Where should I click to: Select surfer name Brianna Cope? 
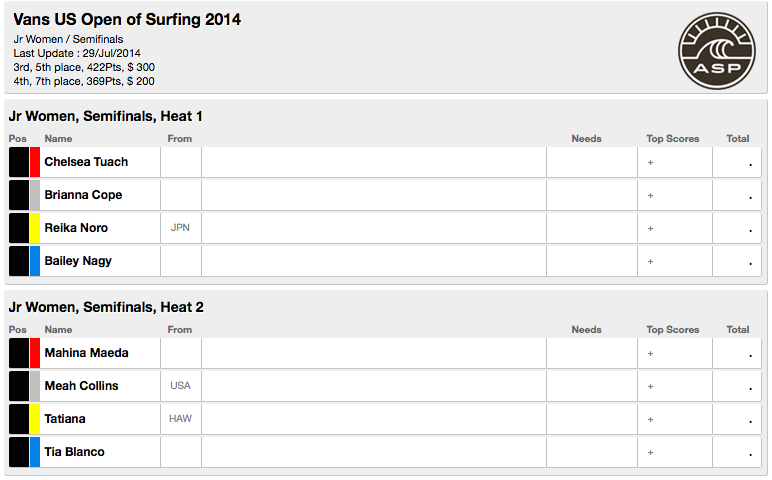coord(83,195)
